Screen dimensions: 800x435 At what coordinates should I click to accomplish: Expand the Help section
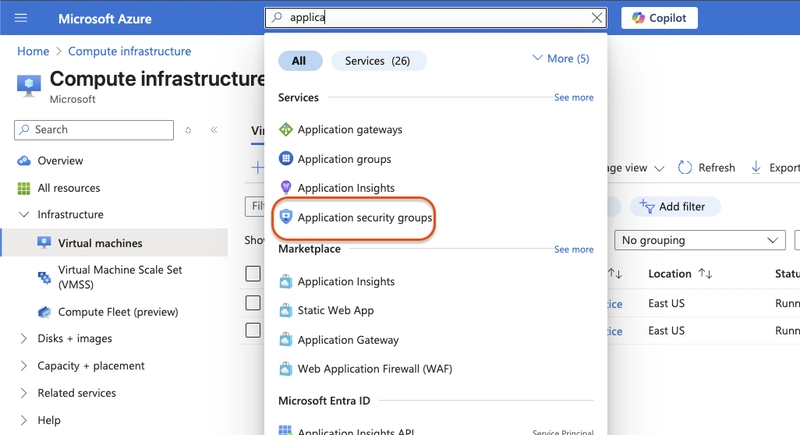[23, 420]
